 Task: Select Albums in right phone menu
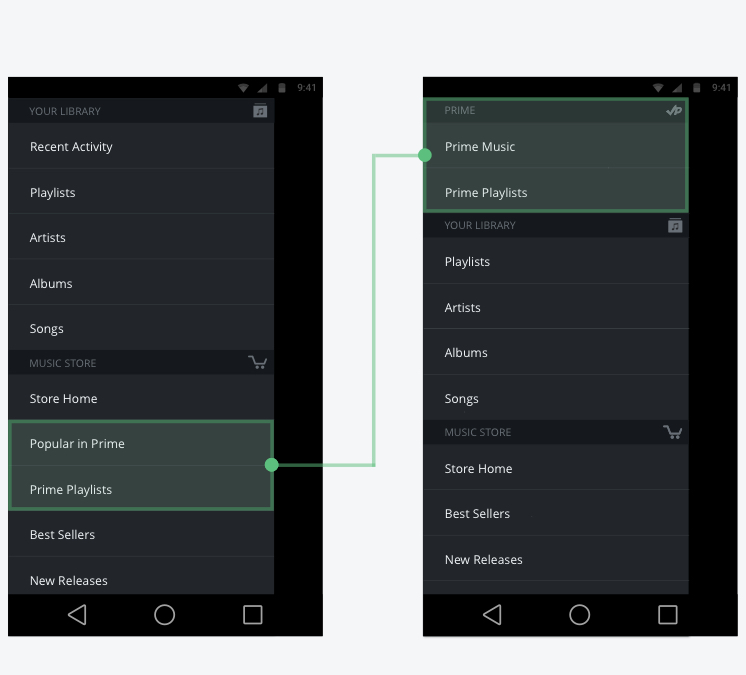click(x=556, y=352)
